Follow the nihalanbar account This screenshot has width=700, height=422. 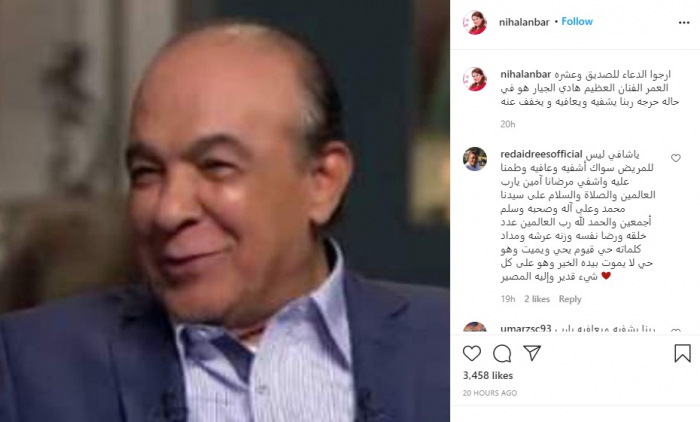click(577, 21)
